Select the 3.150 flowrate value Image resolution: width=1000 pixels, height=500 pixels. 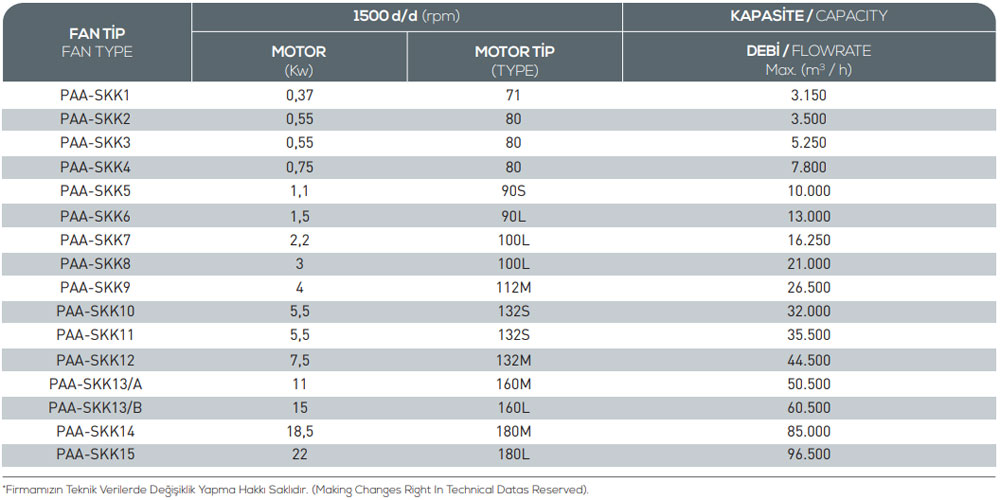(809, 96)
